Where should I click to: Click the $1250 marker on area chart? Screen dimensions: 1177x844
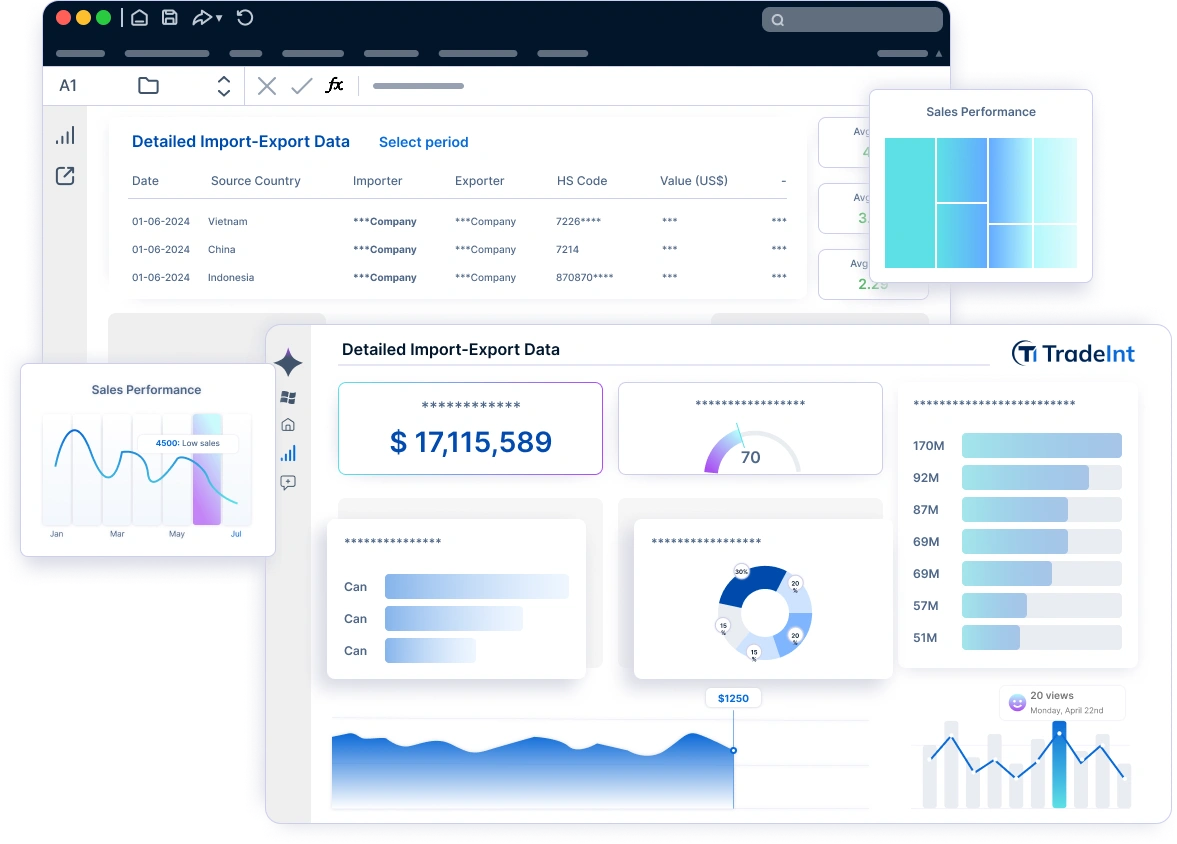[733, 698]
